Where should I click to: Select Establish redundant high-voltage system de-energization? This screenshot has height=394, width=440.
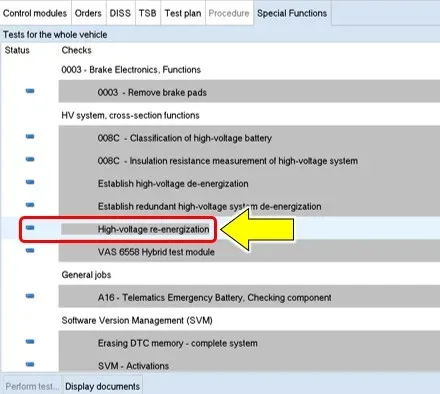pyautogui.click(x=249, y=206)
